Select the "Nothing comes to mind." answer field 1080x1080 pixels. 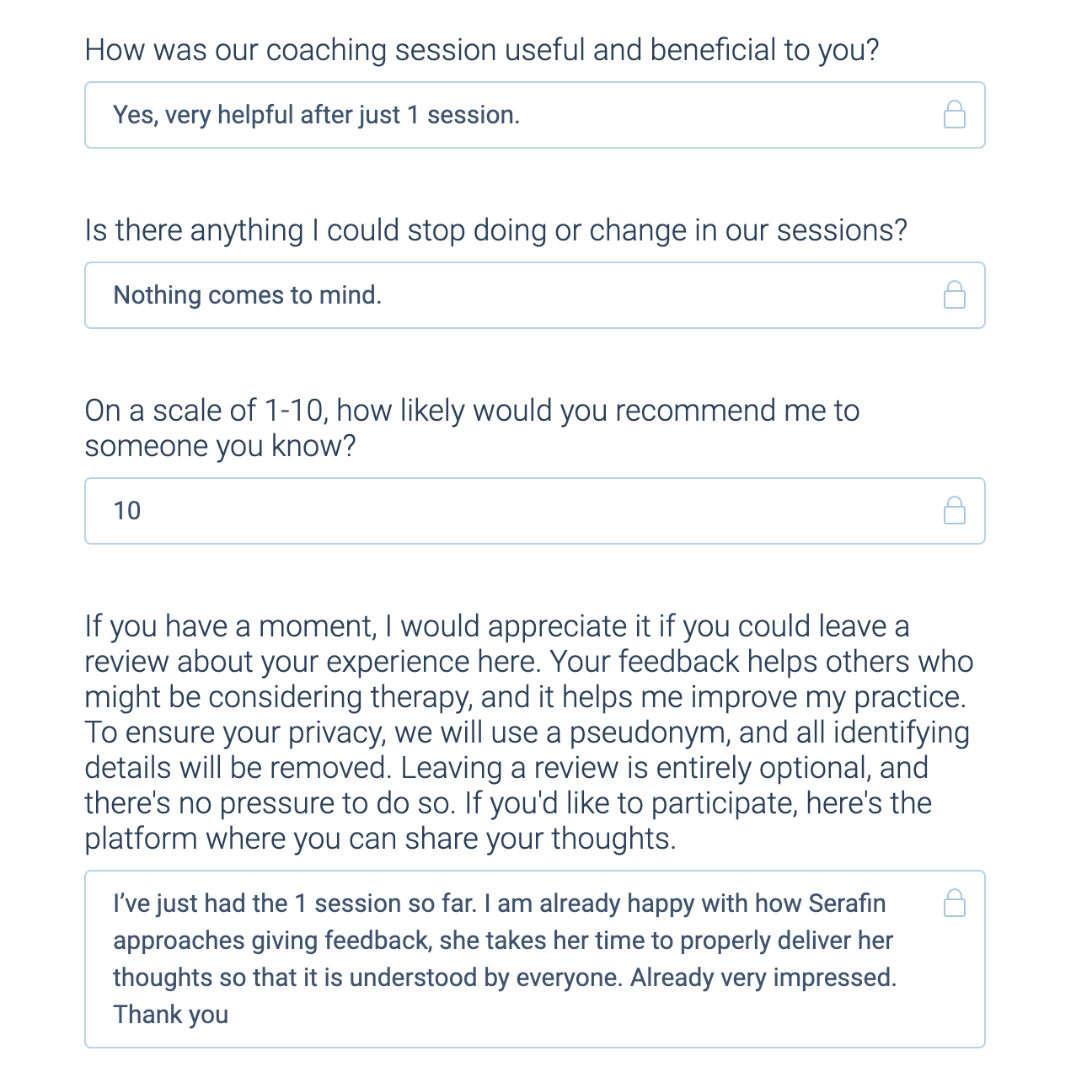click(x=534, y=295)
